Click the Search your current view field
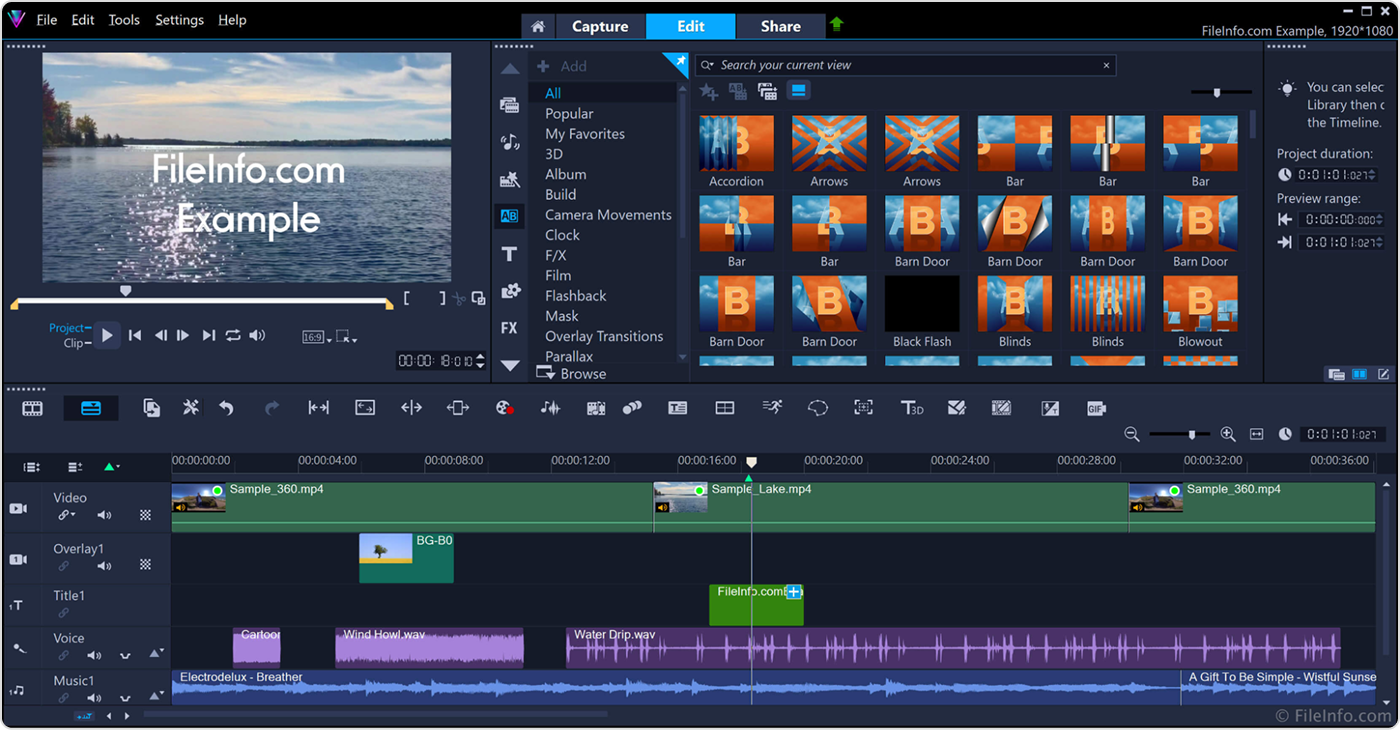Viewport: 1400px width, 730px height. pos(905,65)
